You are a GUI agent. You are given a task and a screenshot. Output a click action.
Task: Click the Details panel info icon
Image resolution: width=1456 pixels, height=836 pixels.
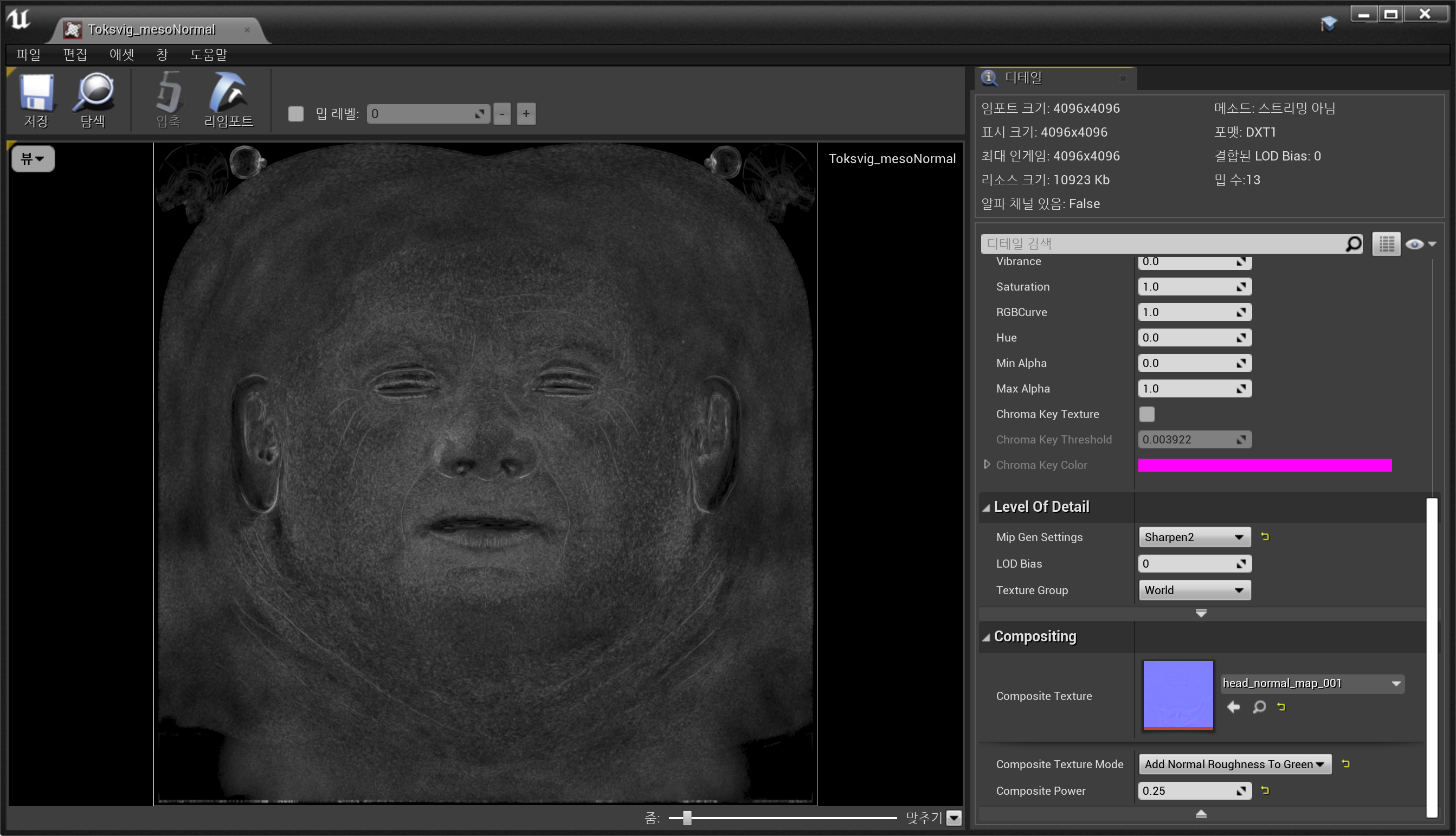[x=989, y=78]
